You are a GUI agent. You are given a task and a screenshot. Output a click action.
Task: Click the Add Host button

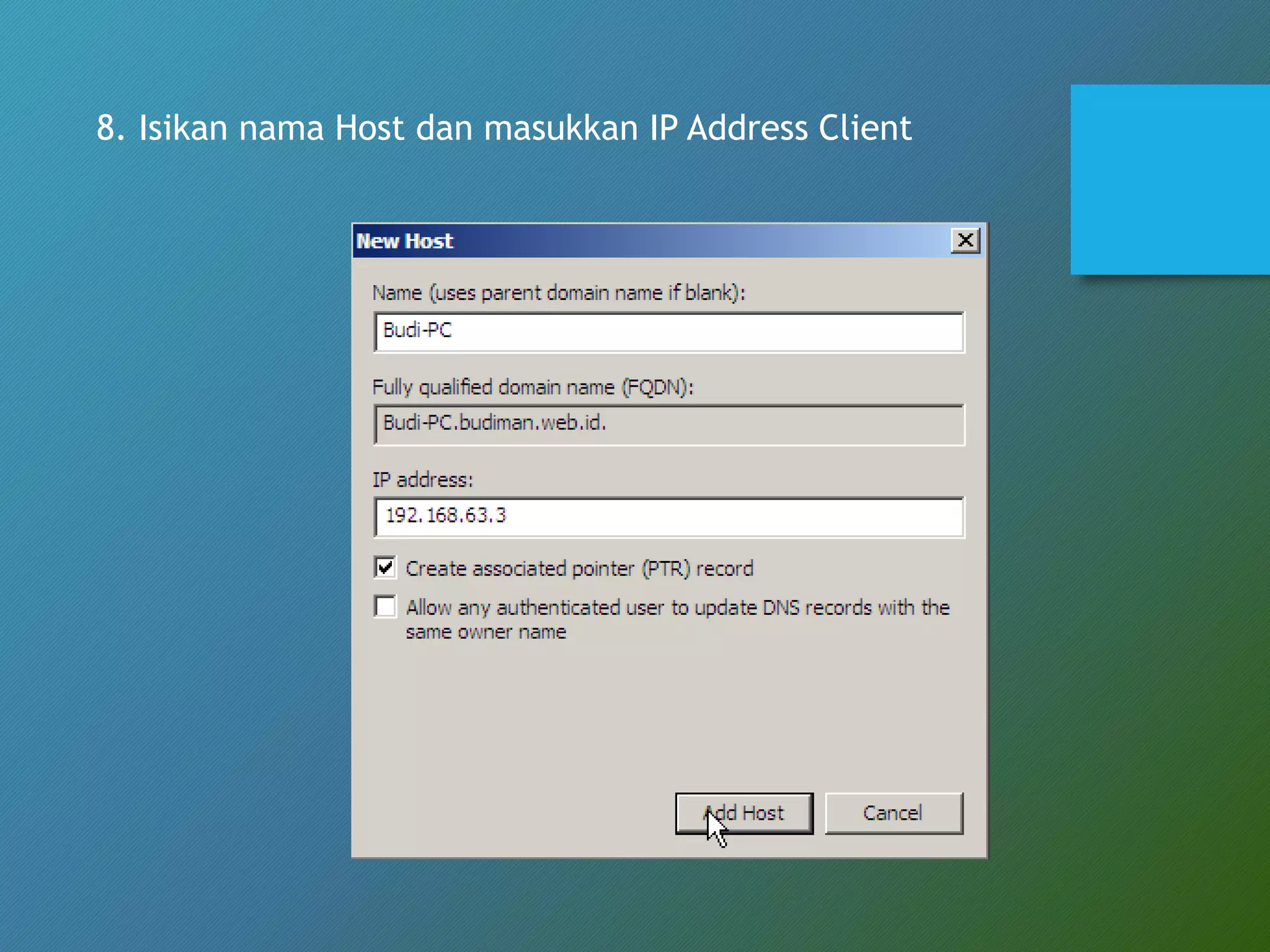(x=744, y=813)
